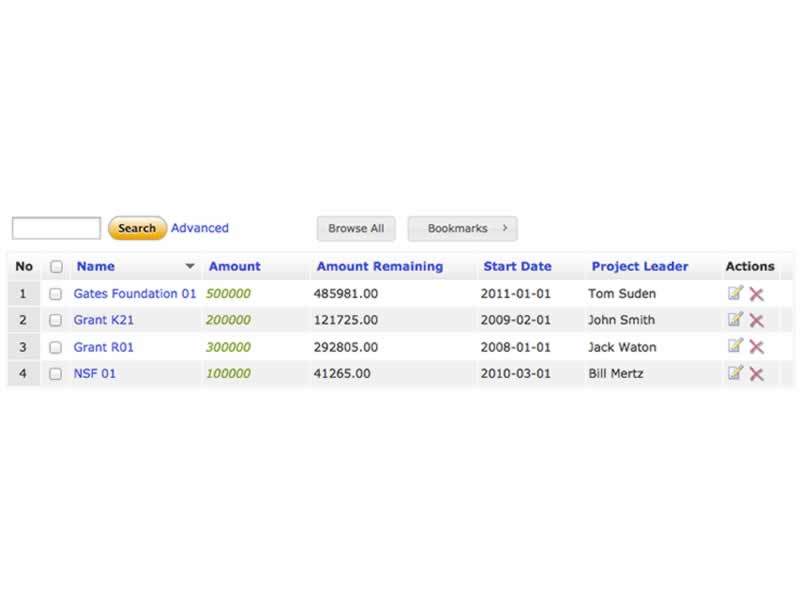Viewport: 800px width, 600px height.
Task: Check the Gates Foundation 01 row checkbox
Action: [56, 294]
